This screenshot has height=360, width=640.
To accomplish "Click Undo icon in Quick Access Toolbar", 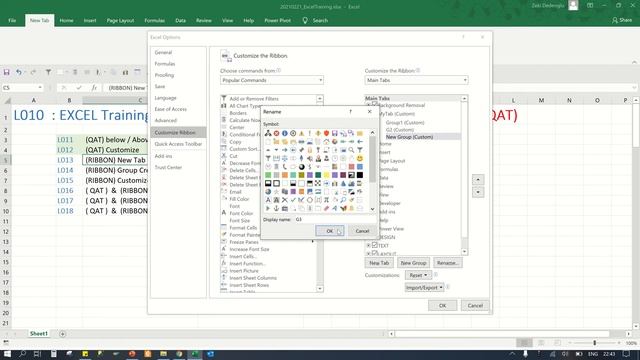I will click(18, 72).
